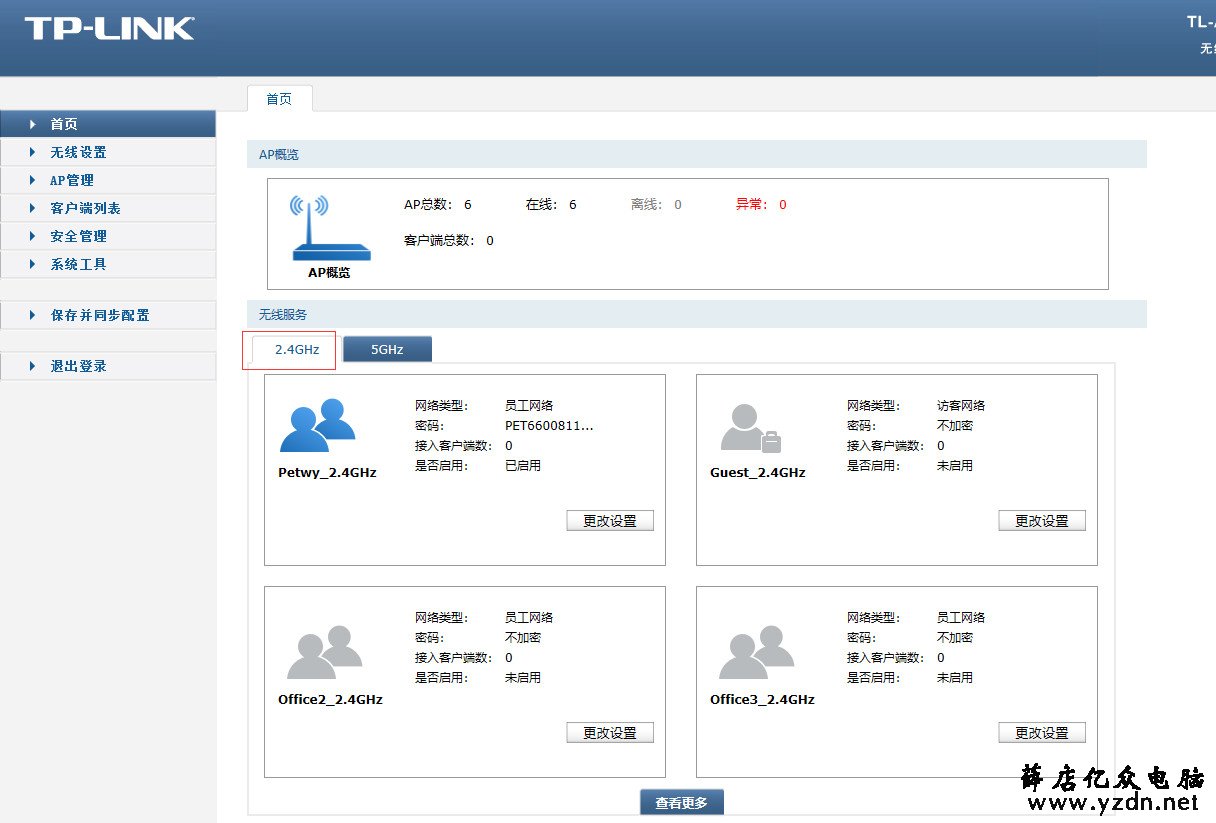Switch to the 5GHz wireless tab

(x=387, y=350)
